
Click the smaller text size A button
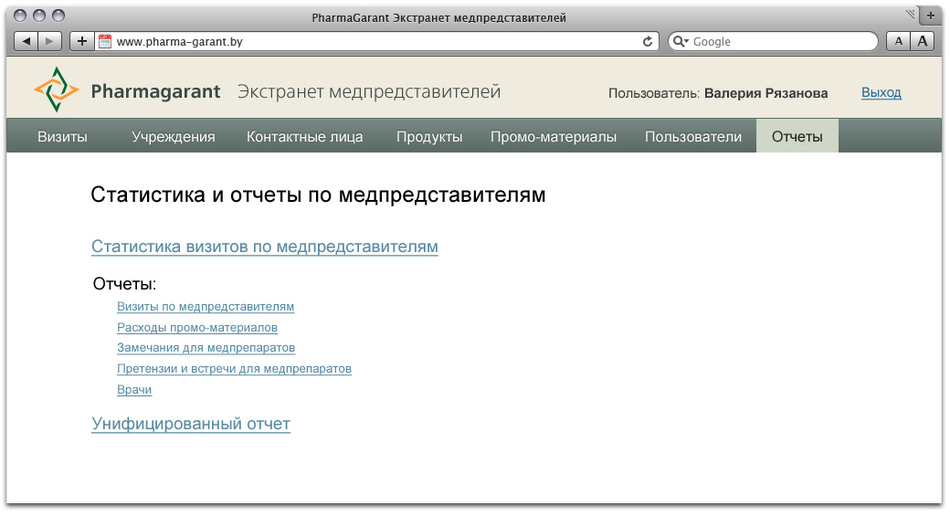898,41
